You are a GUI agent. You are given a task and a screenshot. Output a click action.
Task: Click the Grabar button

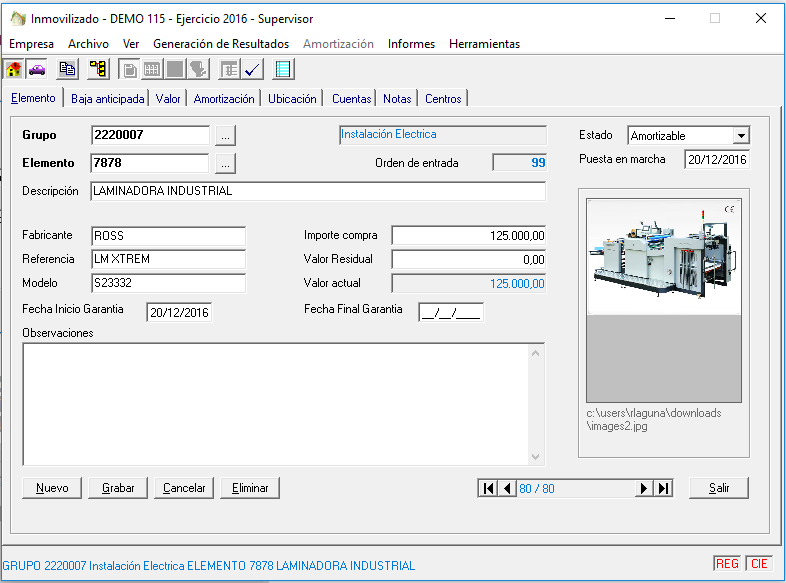point(118,488)
